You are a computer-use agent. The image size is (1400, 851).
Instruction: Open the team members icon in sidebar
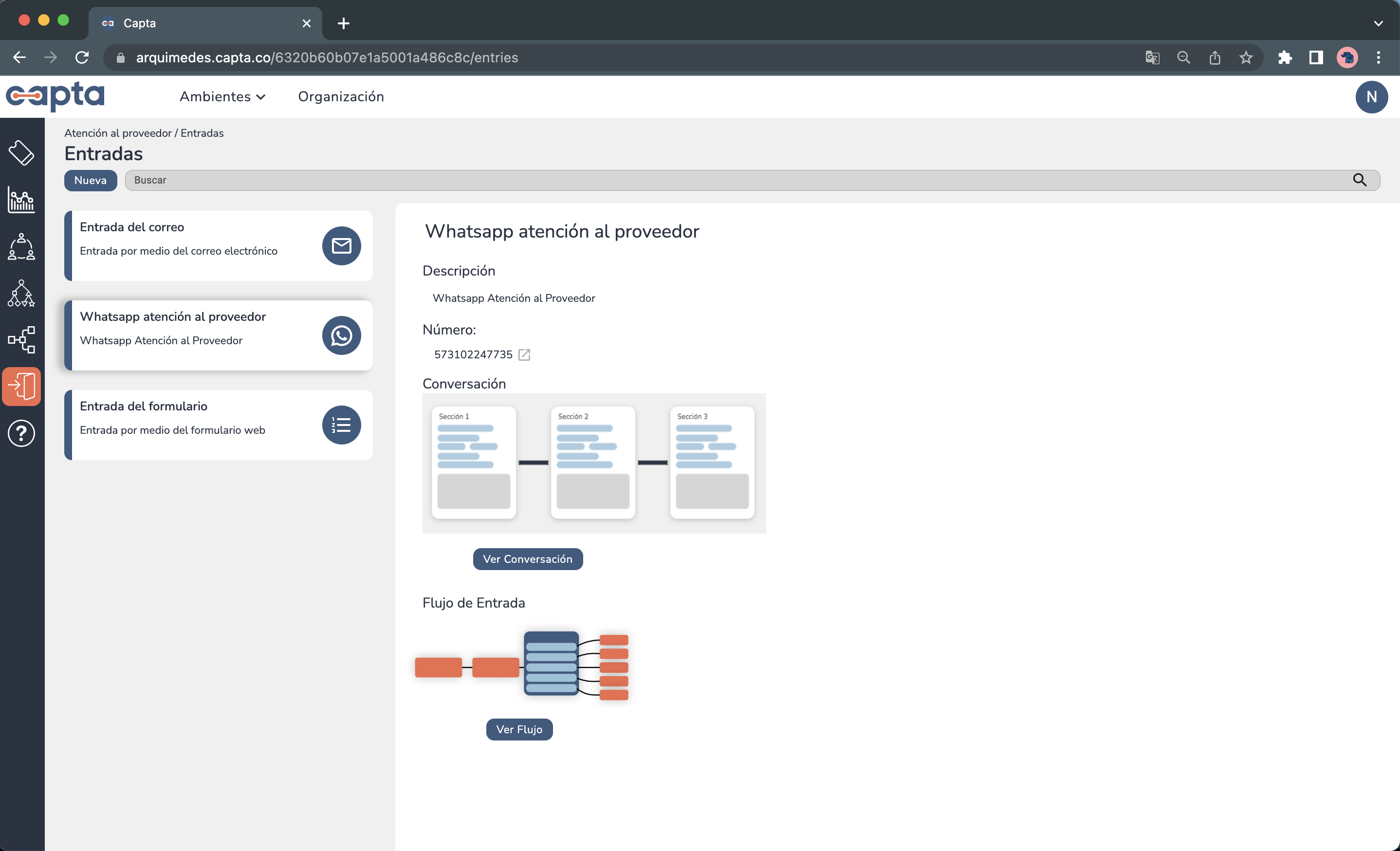[x=21, y=246]
